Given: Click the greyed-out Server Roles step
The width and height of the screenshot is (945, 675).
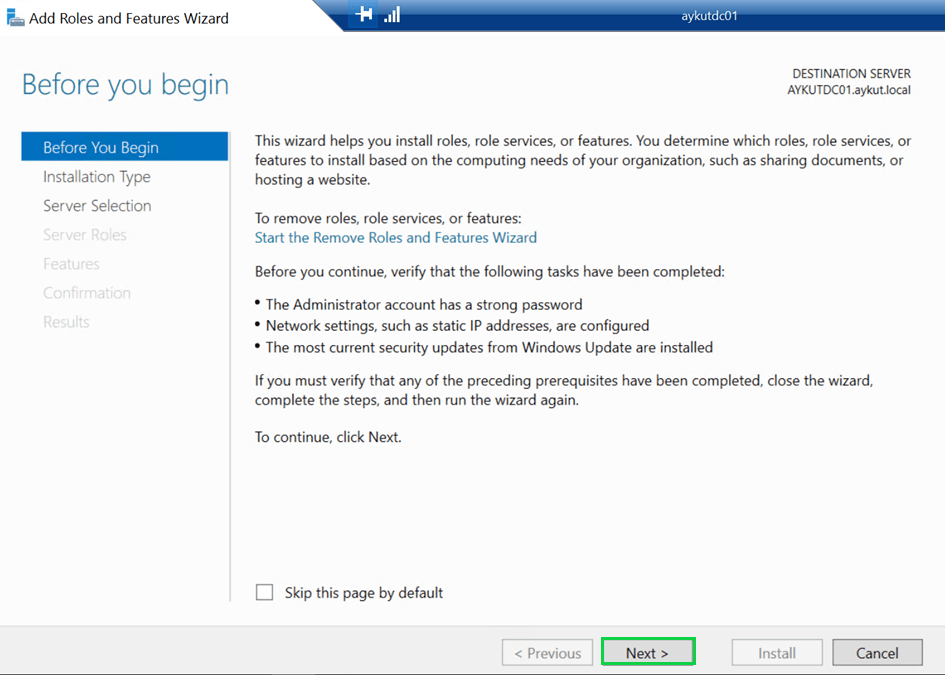Looking at the screenshot, I should 85,235.
